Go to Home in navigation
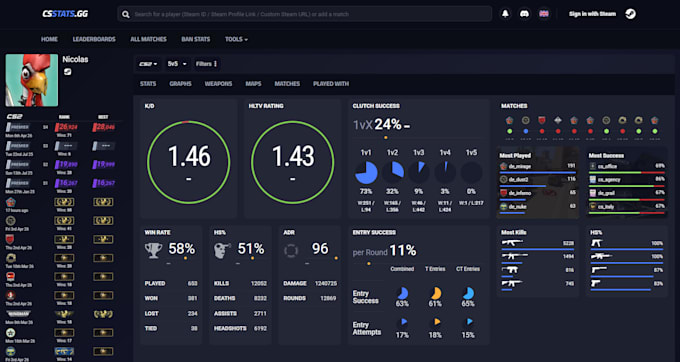The image size is (680, 362). click(49, 39)
